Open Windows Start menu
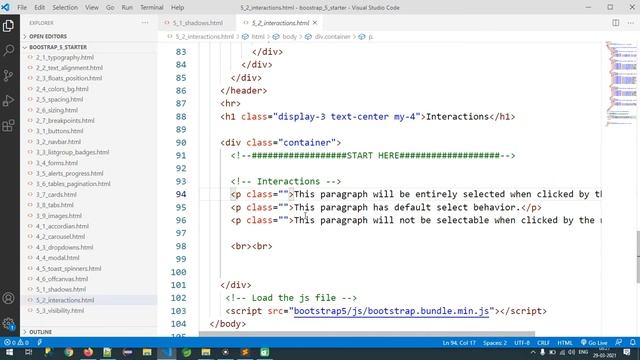Viewport: 640px width, 360px height. pyautogui.click(x=9, y=352)
